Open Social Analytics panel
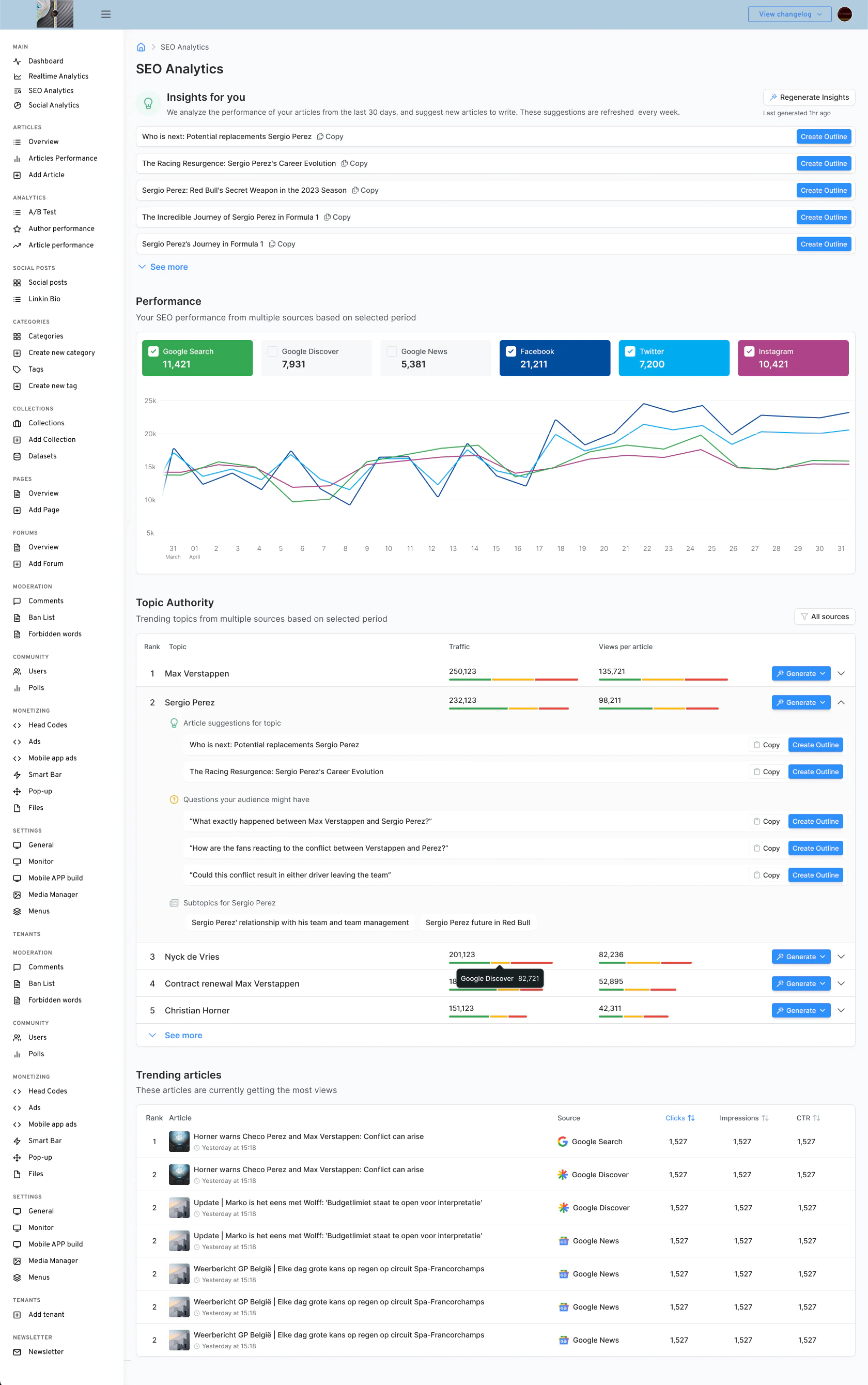Image resolution: width=868 pixels, height=1385 pixels. click(53, 105)
